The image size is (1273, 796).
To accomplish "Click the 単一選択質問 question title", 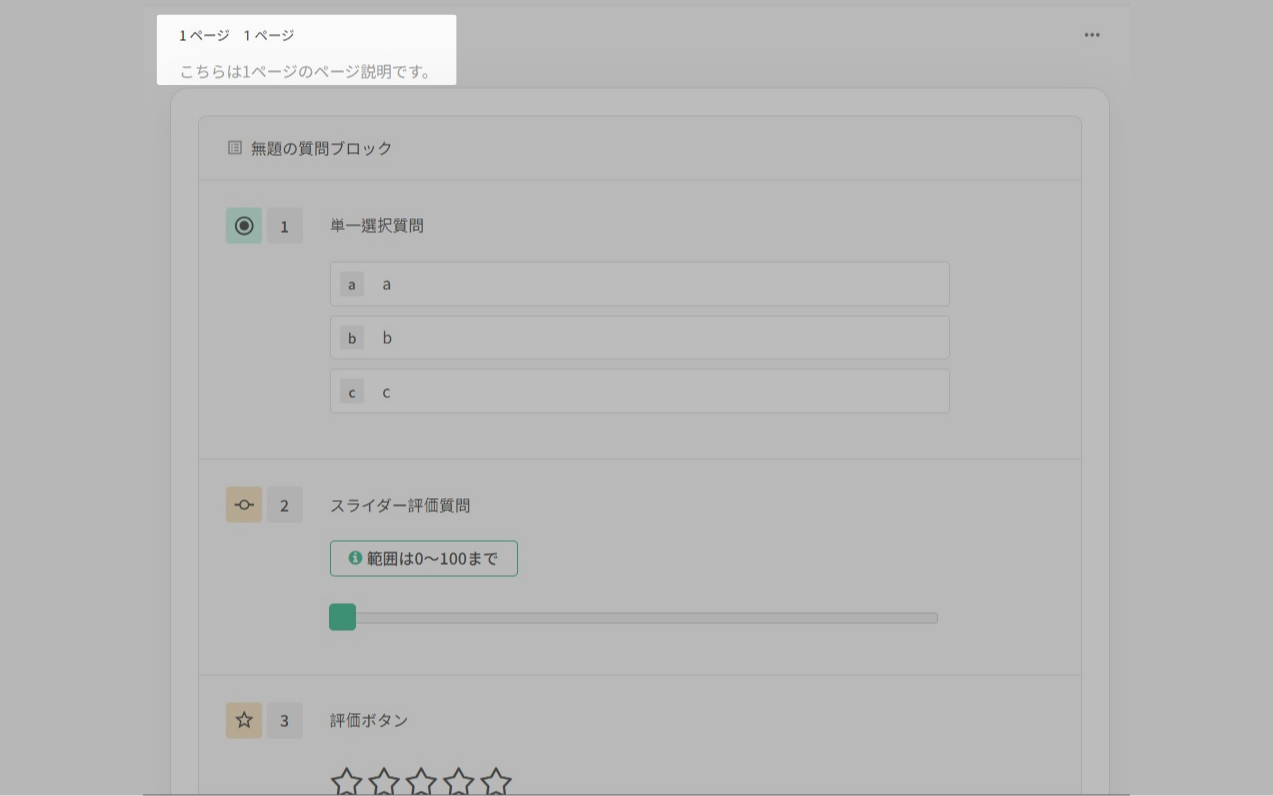I will pyautogui.click(x=377, y=226).
